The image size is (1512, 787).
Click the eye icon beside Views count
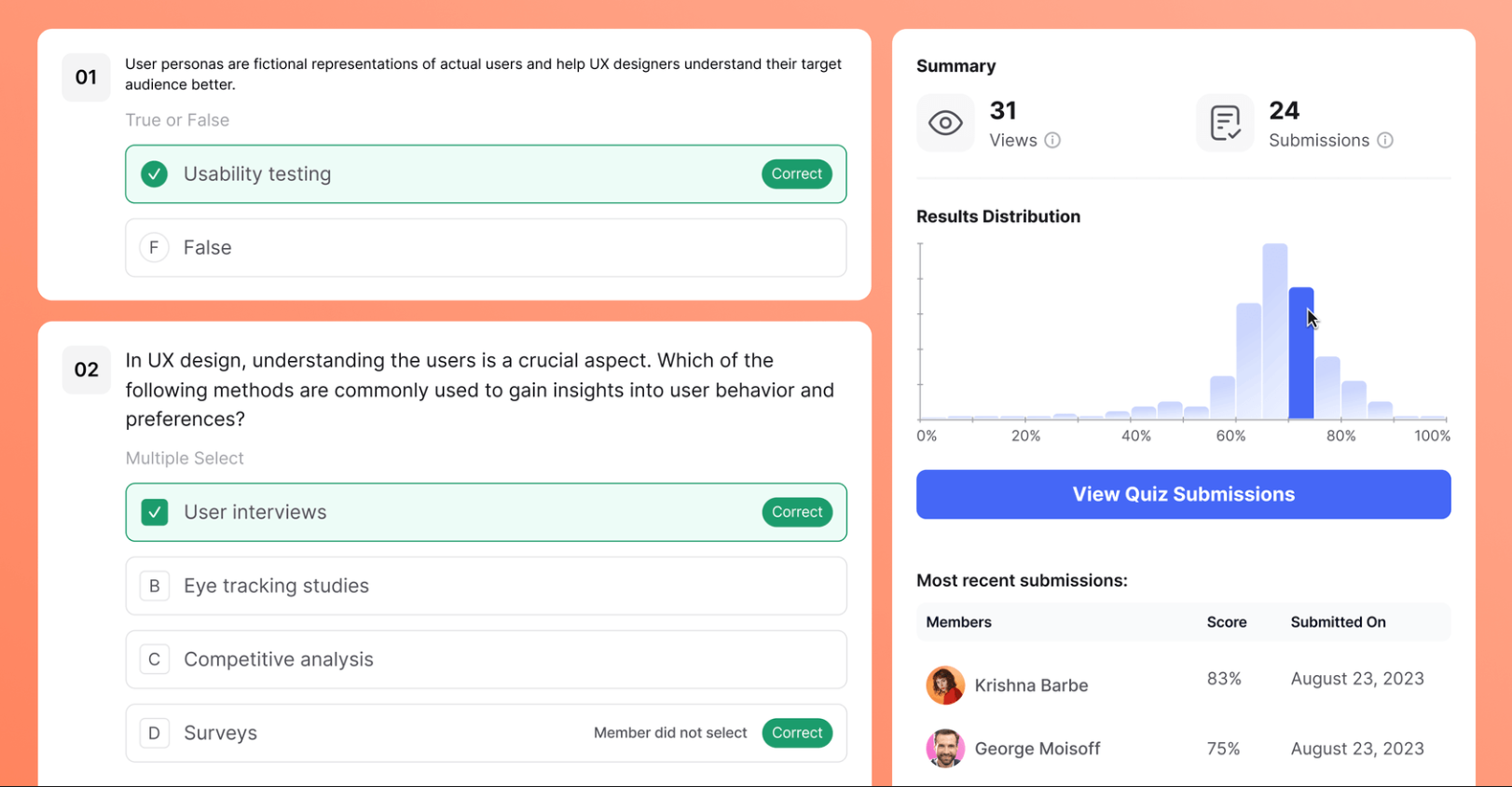945,122
